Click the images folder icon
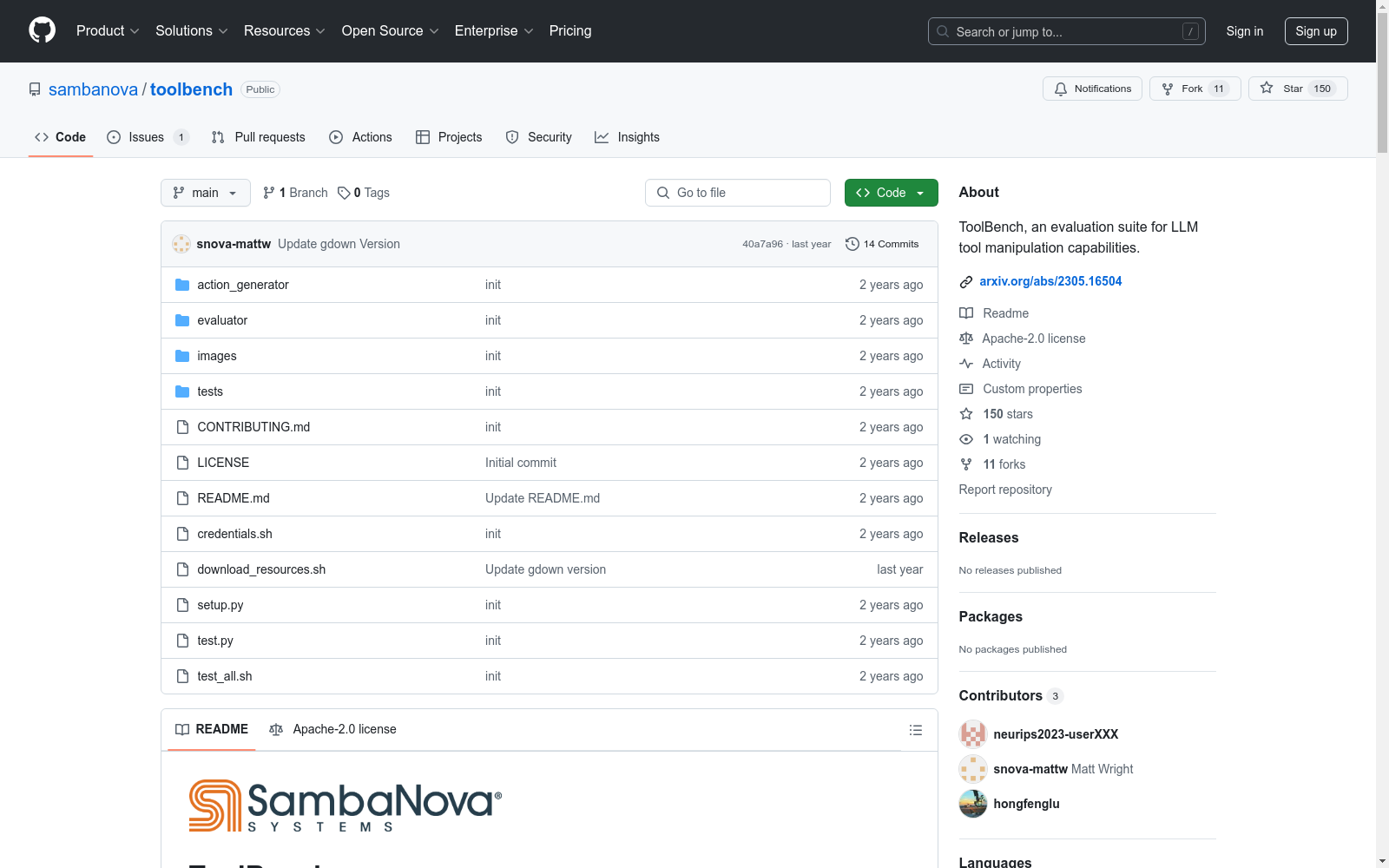 coord(182,356)
